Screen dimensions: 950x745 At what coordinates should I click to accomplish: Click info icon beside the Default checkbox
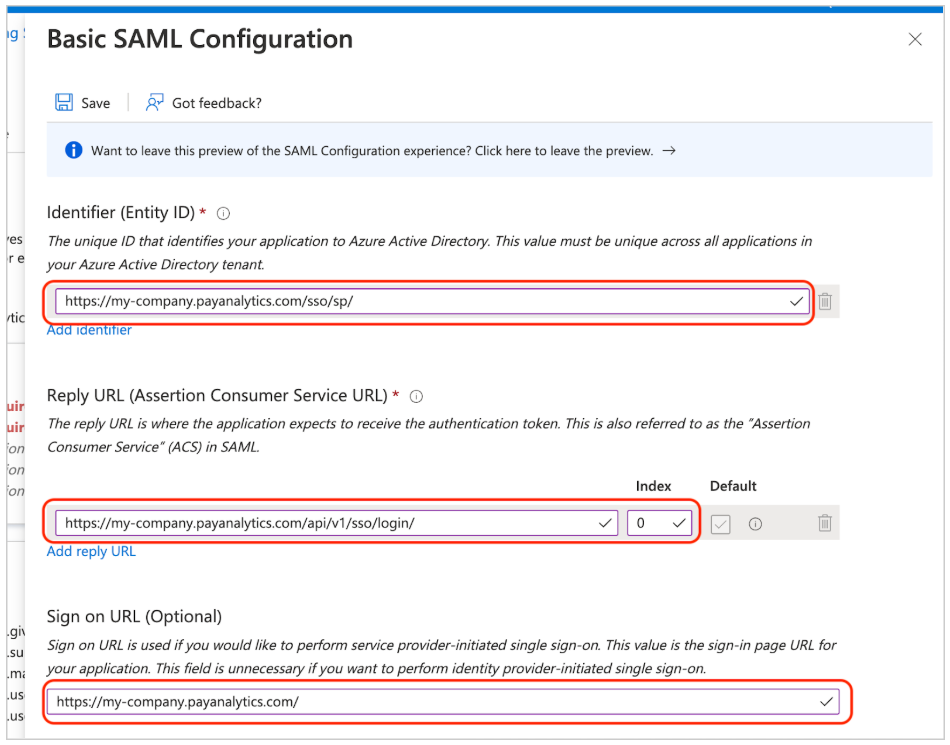(x=755, y=523)
